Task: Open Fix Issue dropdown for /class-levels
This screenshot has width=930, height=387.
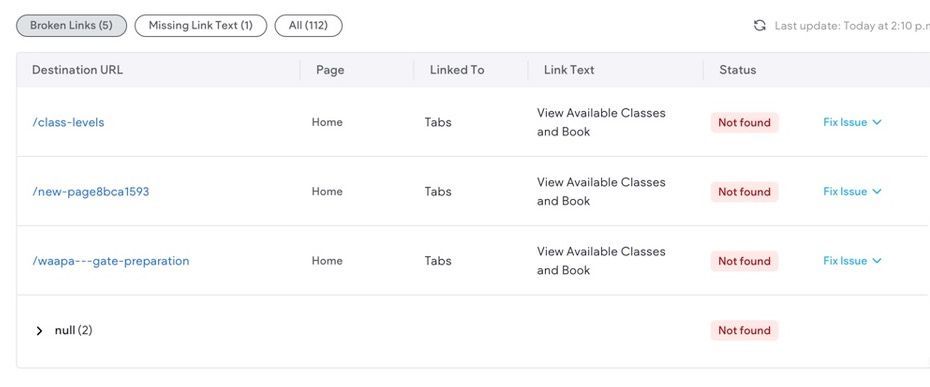Action: click(852, 122)
